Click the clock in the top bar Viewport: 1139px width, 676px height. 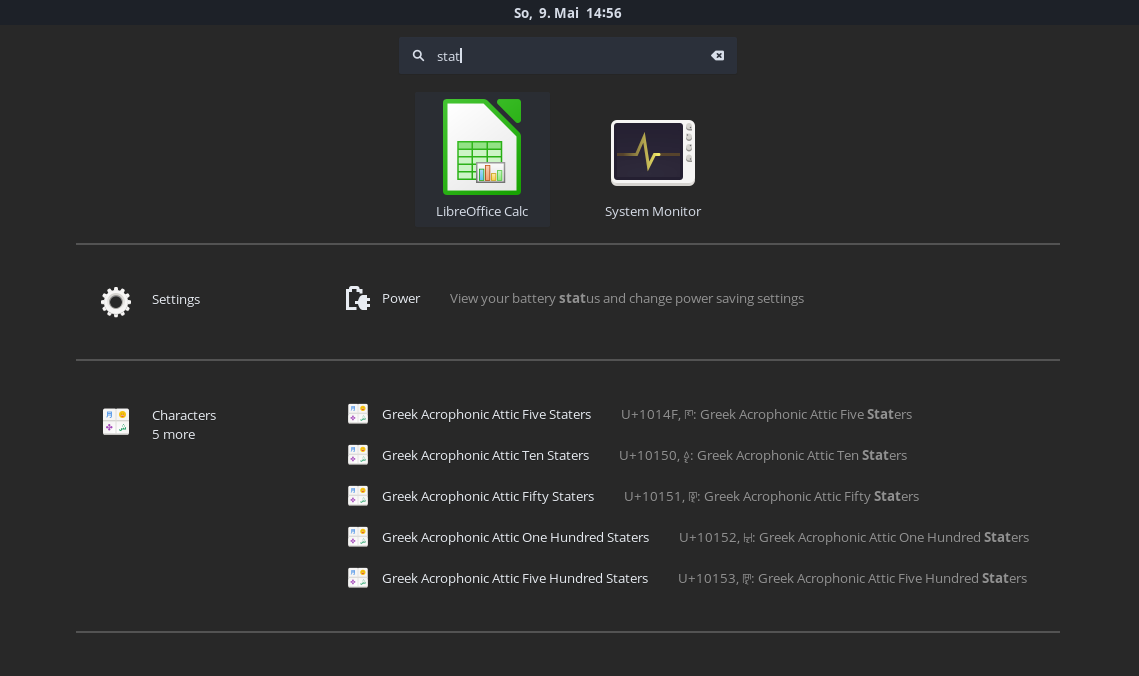coord(567,13)
